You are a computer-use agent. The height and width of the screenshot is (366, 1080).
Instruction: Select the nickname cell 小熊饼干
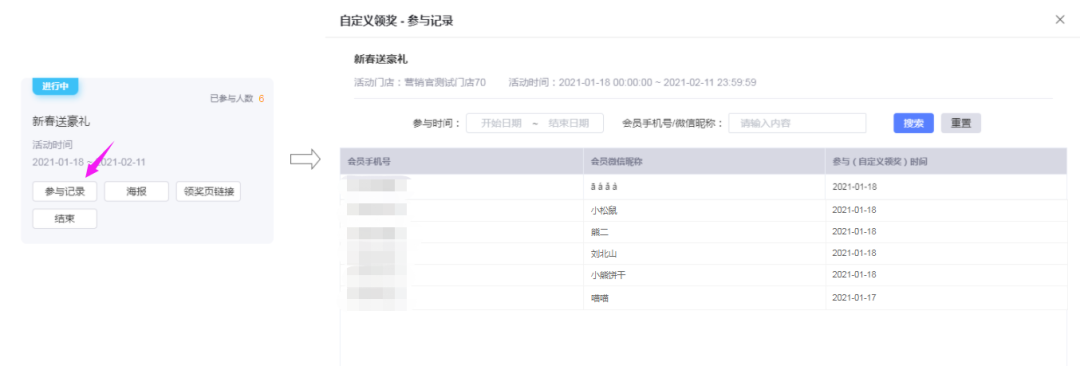[704, 275]
